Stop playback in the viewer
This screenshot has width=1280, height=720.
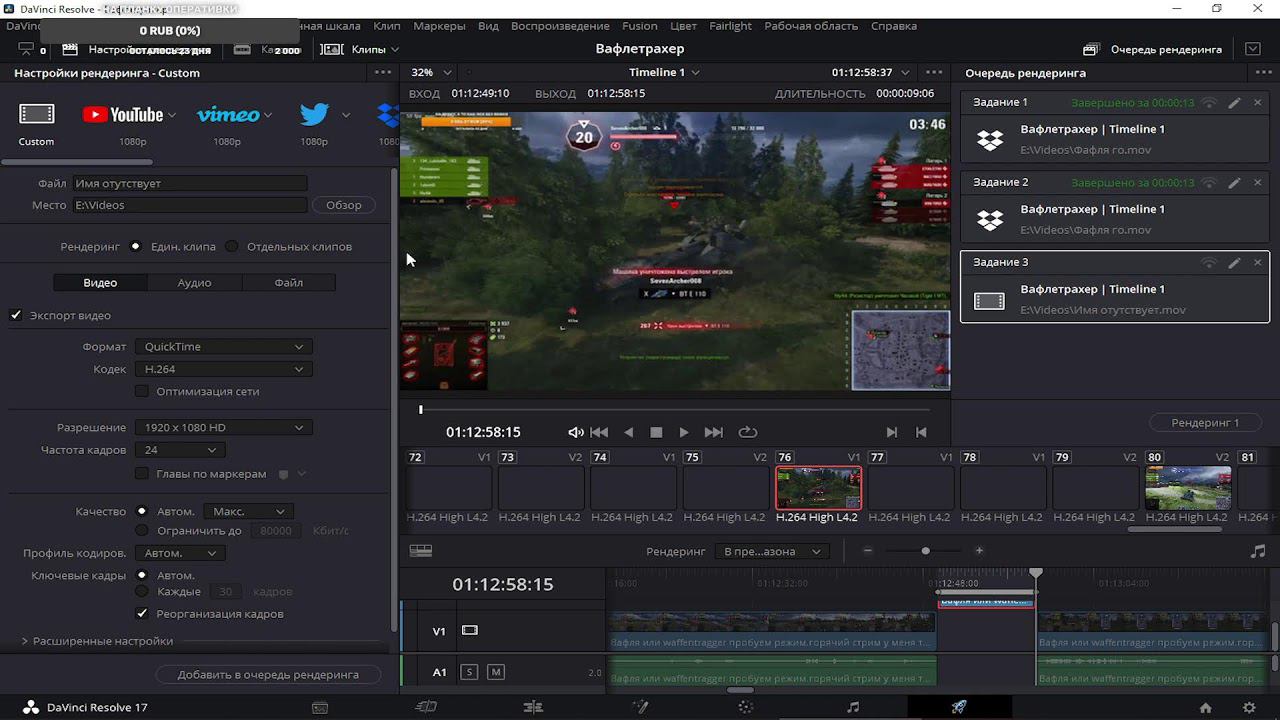point(656,432)
